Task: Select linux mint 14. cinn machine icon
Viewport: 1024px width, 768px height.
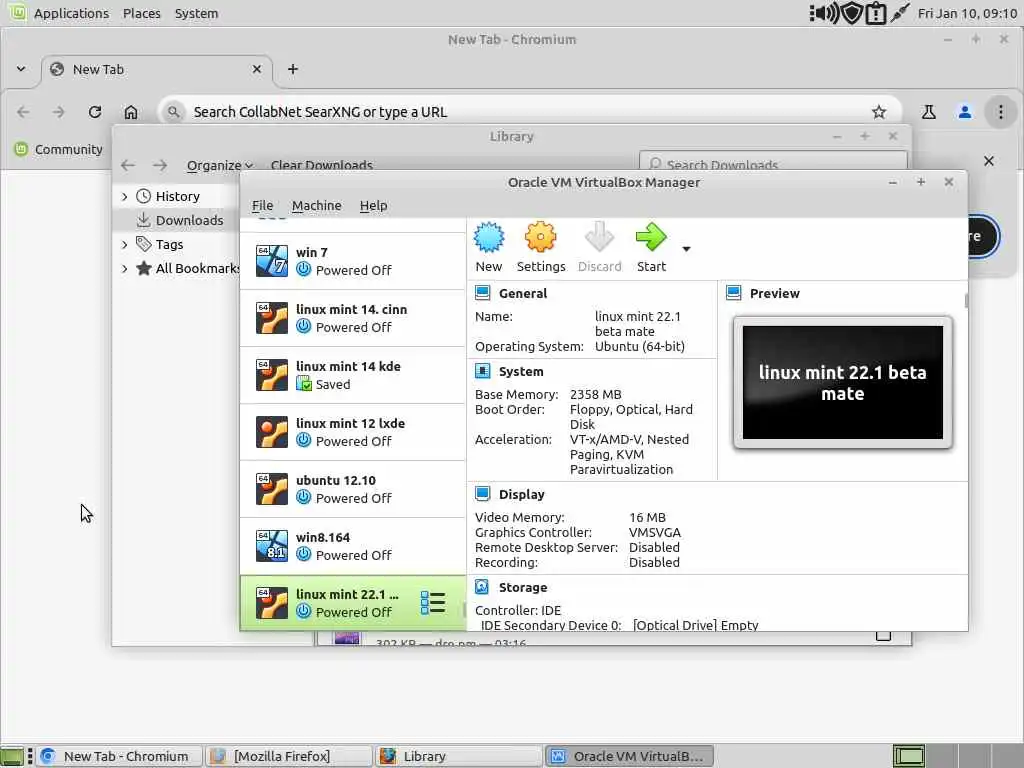Action: pyautogui.click(x=272, y=318)
